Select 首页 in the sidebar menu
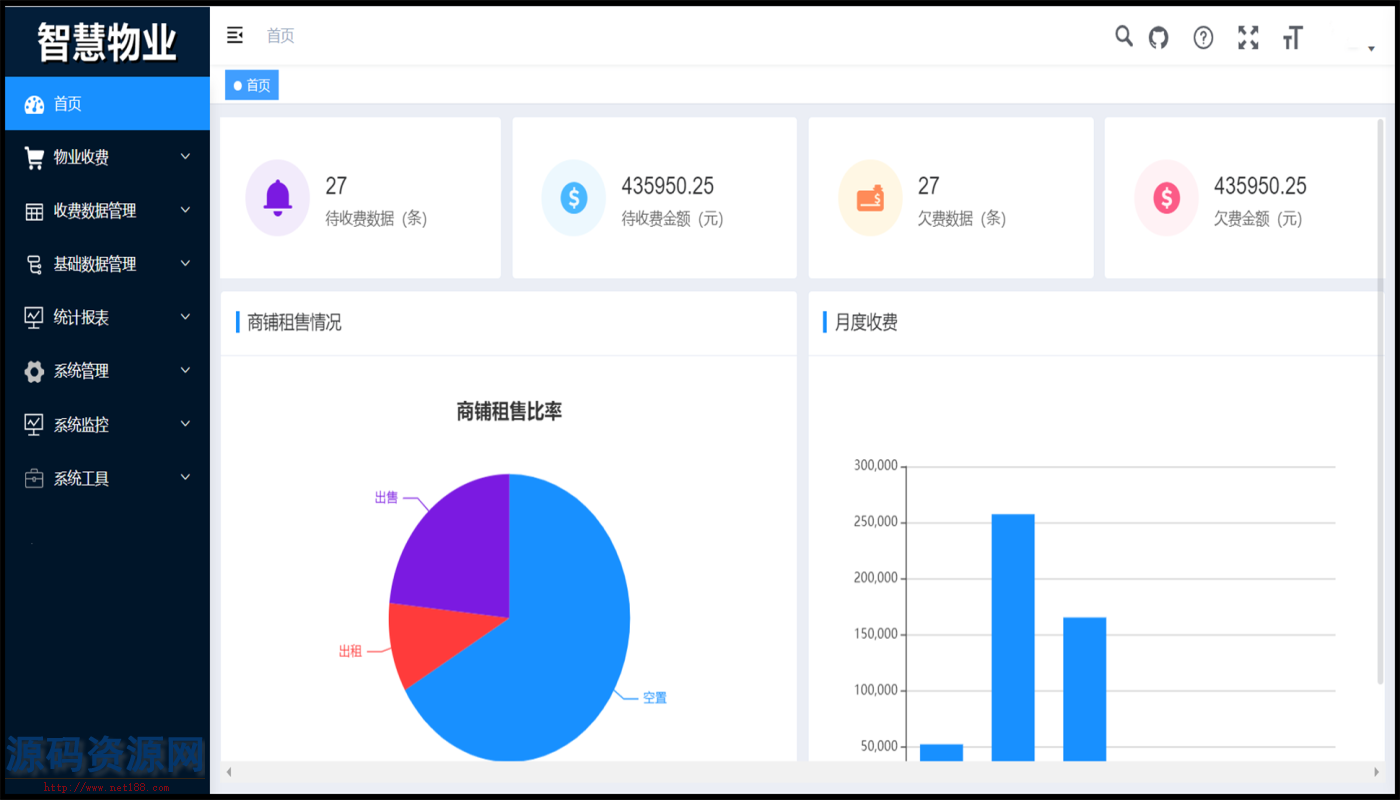 tap(107, 104)
